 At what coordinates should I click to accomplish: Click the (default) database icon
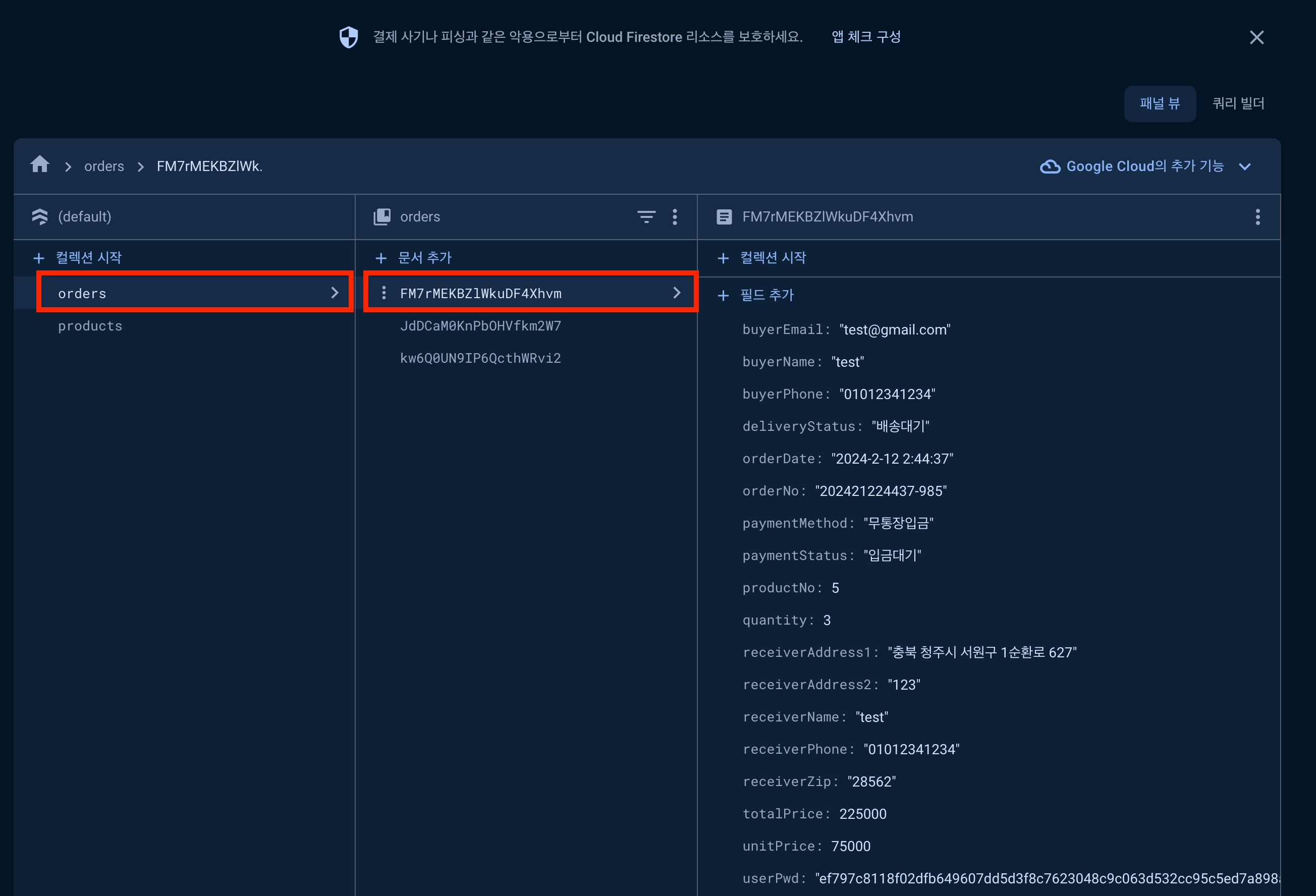(40, 217)
